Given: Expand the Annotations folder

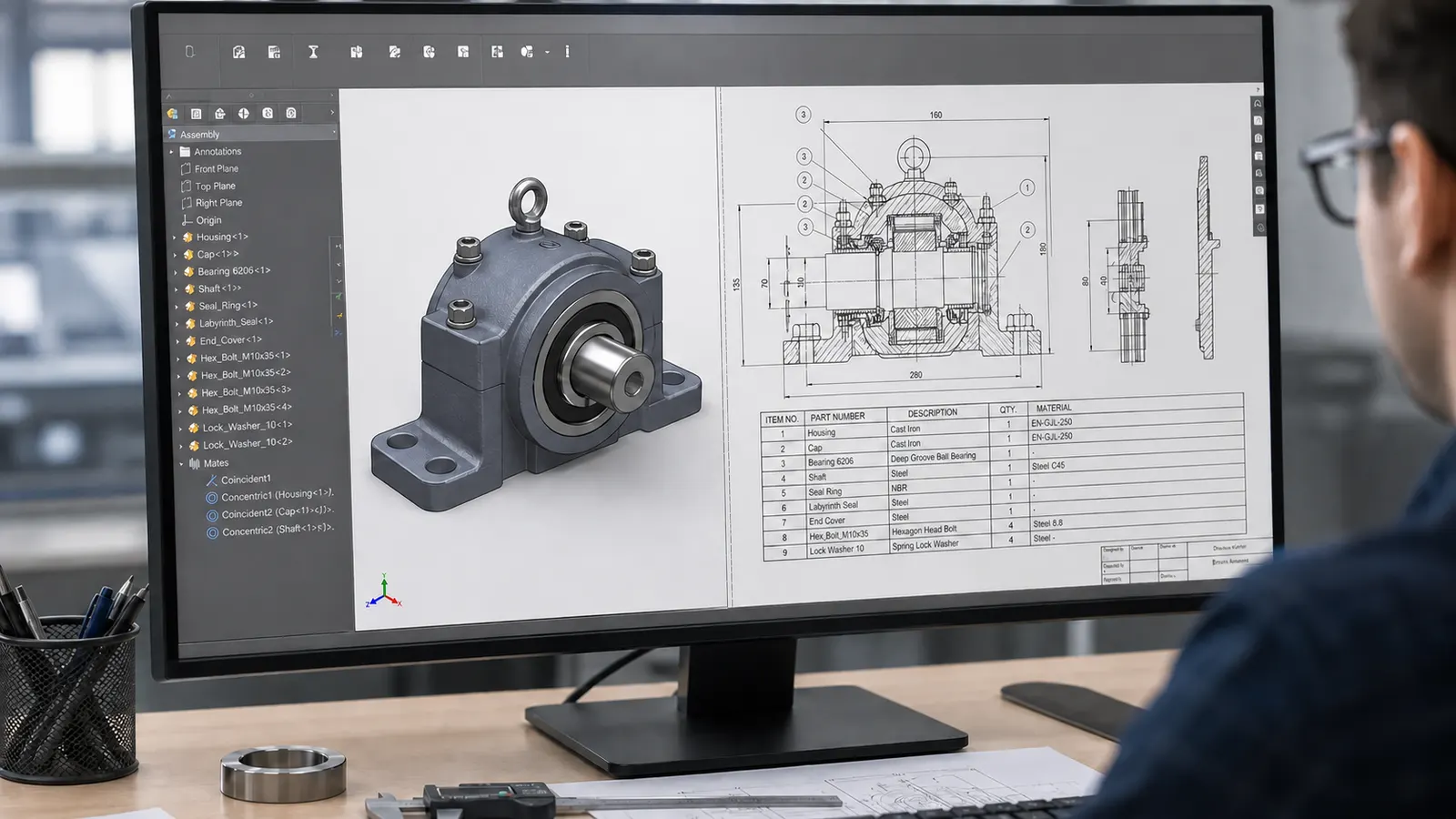Looking at the screenshot, I should click(171, 152).
